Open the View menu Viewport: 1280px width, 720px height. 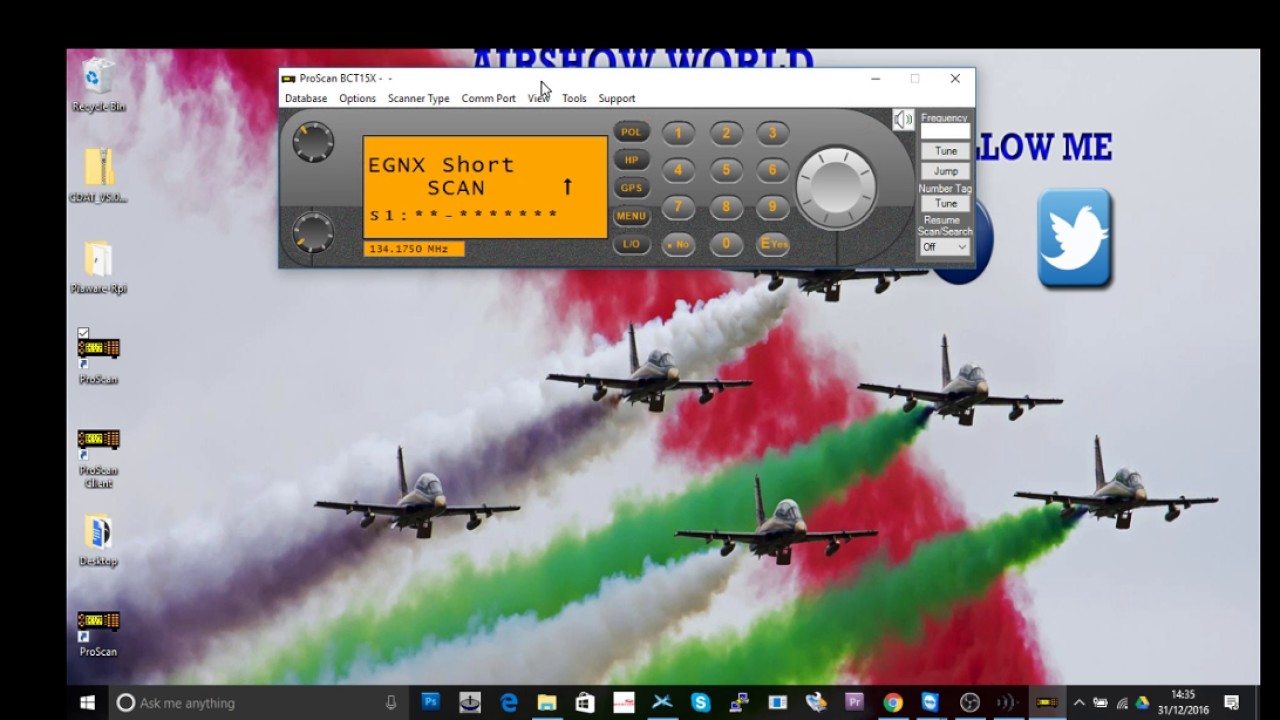[x=538, y=98]
